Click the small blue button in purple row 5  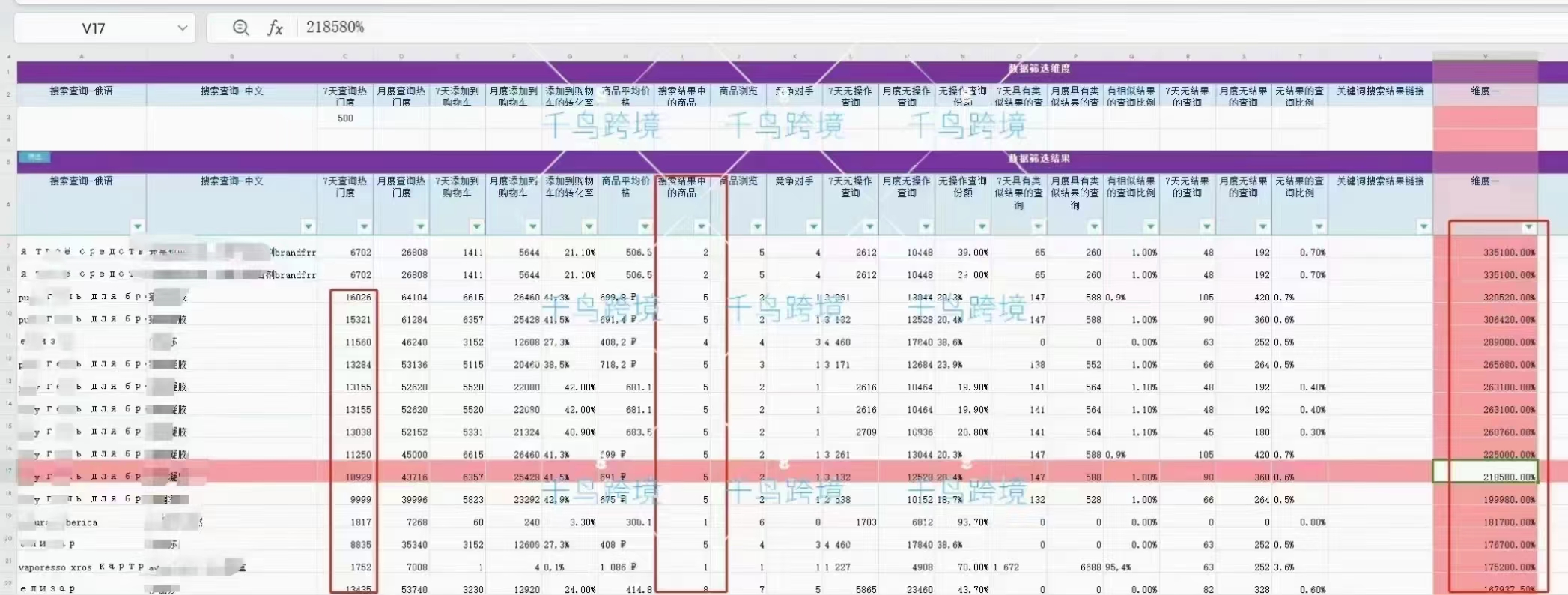pos(34,157)
